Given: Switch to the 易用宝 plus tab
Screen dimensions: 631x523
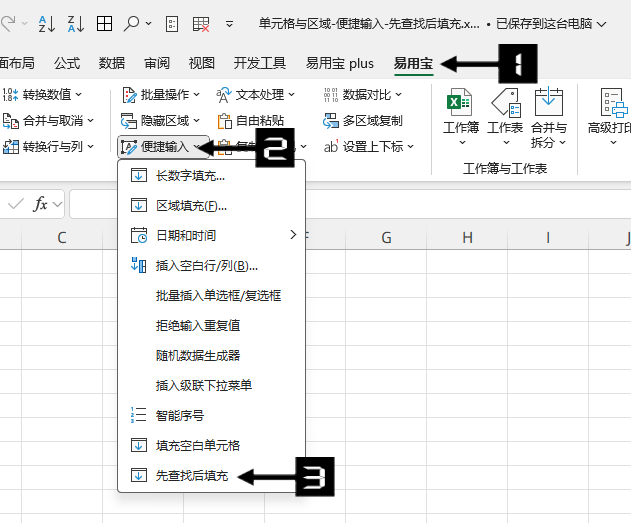Looking at the screenshot, I should 341,63.
